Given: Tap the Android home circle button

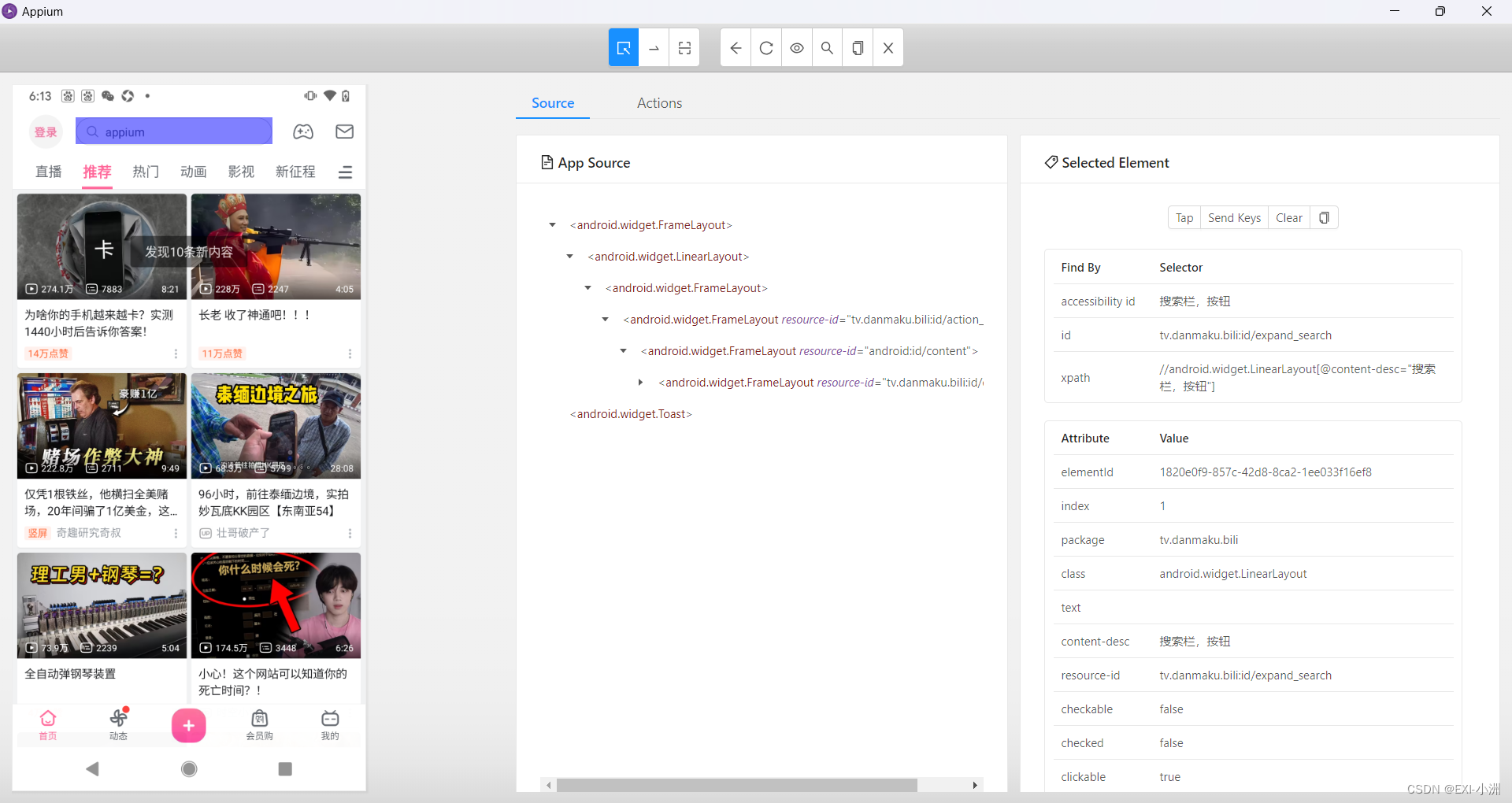Looking at the screenshot, I should click(x=189, y=768).
